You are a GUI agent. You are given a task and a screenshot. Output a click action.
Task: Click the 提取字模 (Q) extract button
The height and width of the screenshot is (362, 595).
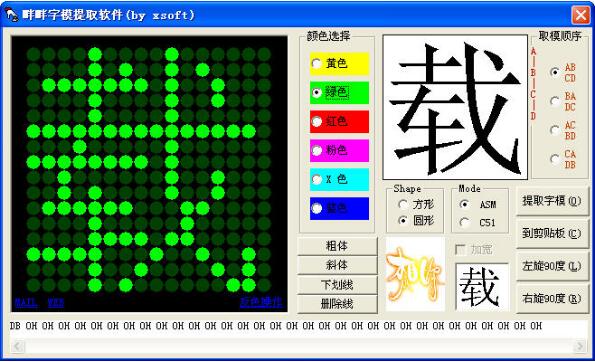point(552,201)
